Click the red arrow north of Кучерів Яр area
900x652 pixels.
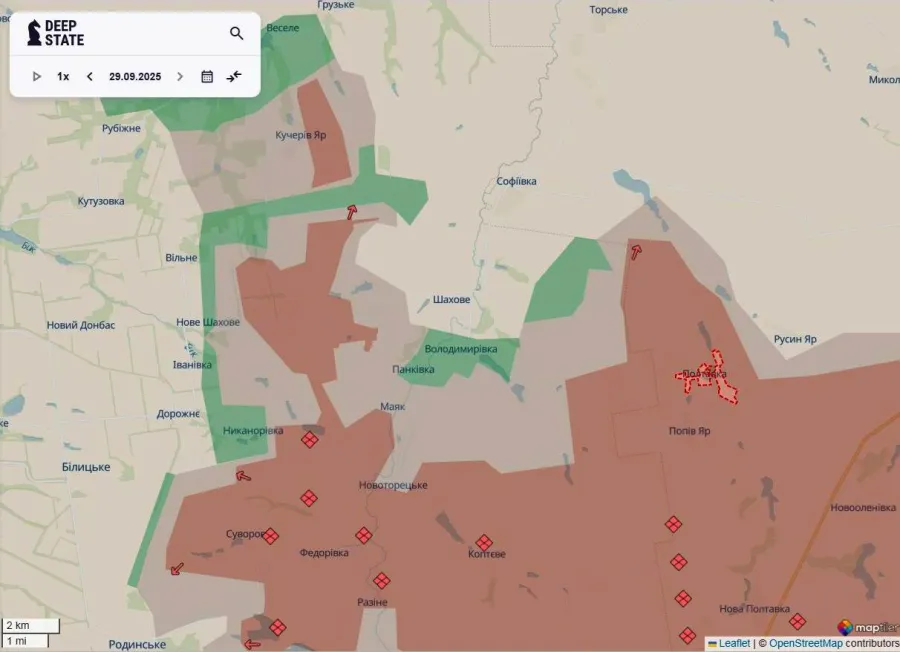click(x=351, y=211)
